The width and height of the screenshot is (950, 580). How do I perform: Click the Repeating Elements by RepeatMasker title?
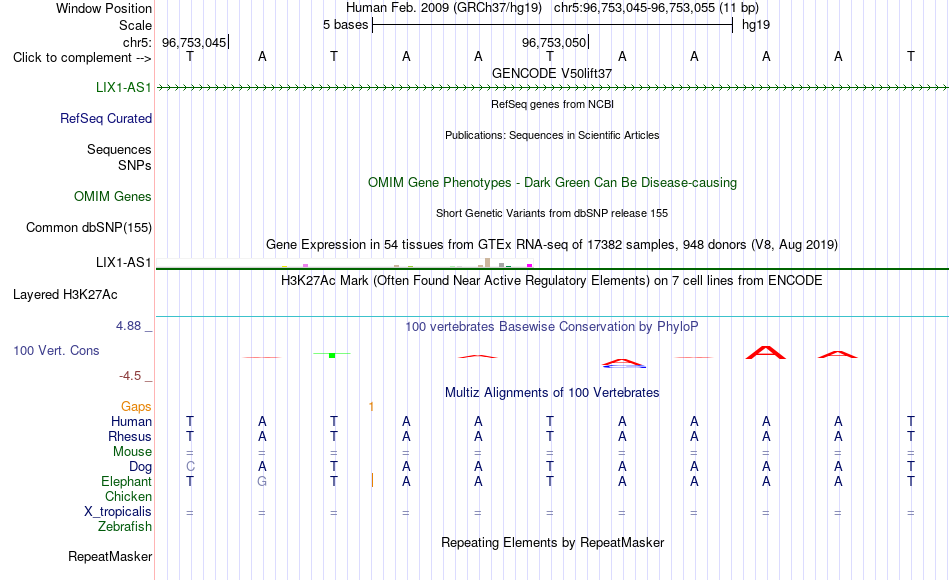(553, 542)
